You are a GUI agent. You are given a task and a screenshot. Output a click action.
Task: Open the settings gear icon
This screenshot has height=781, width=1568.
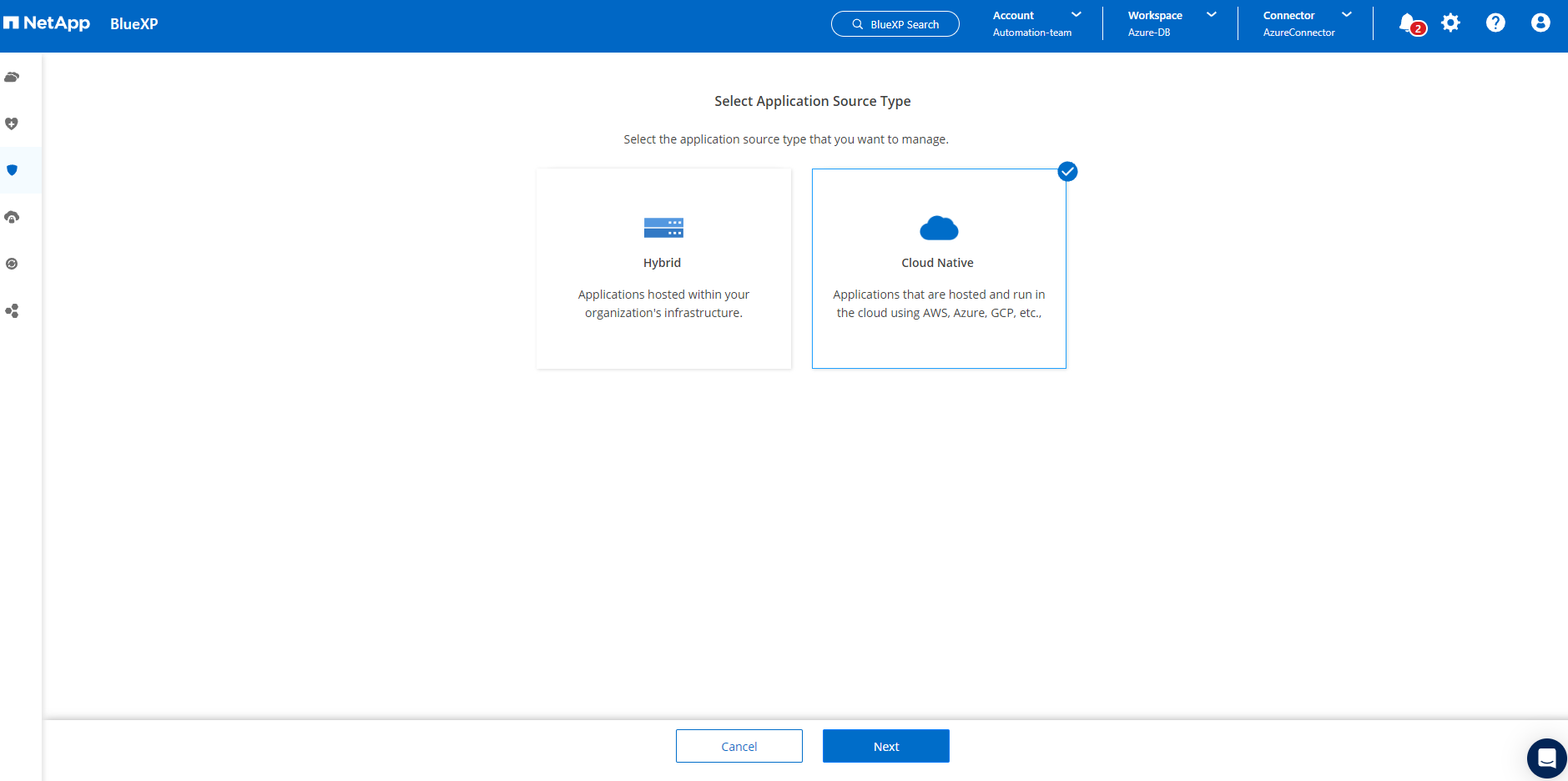point(1451,23)
